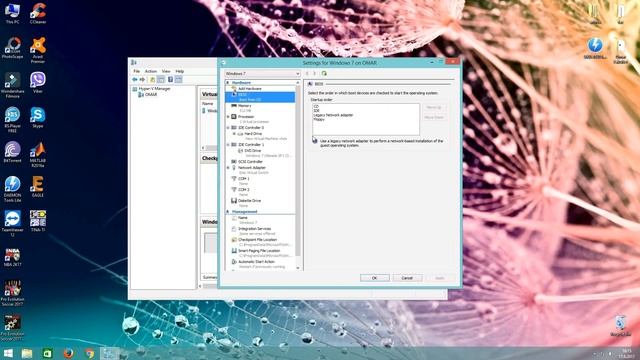
Task: Open CCleaner desktop icon
Action: pos(38,13)
